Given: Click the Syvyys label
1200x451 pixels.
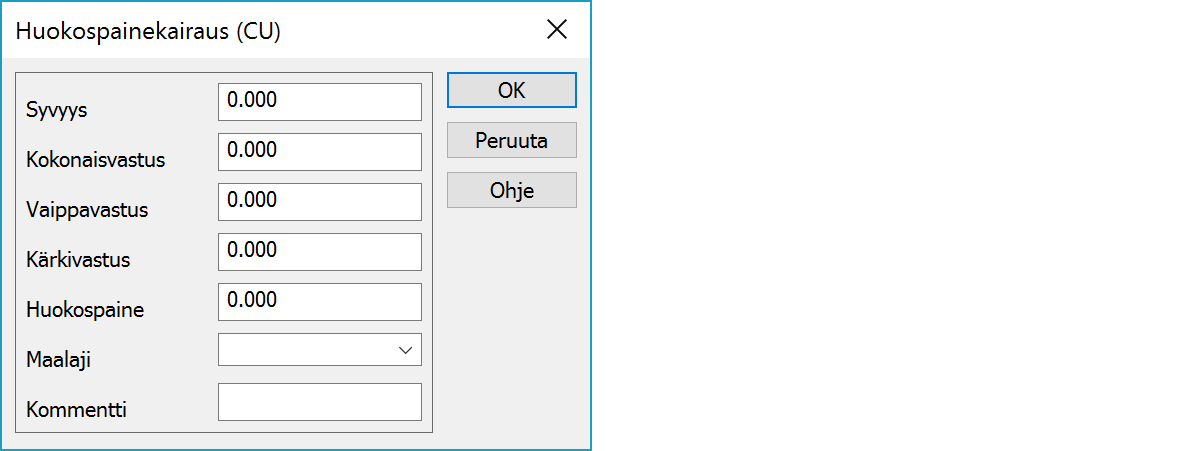Looking at the screenshot, I should 57,110.
